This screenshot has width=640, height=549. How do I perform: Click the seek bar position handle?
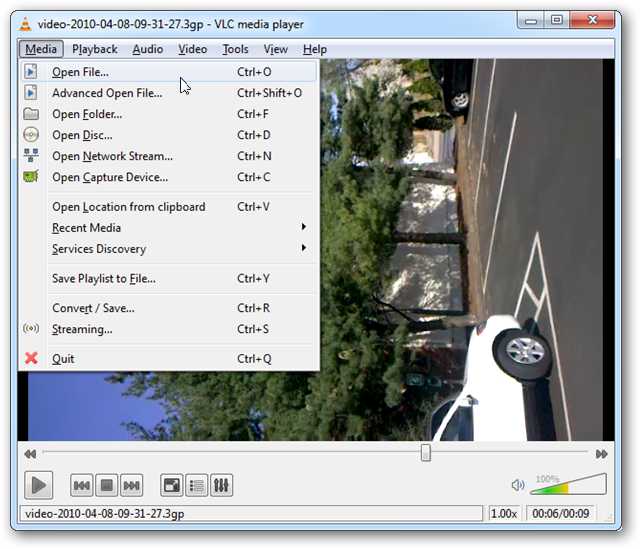click(425, 453)
